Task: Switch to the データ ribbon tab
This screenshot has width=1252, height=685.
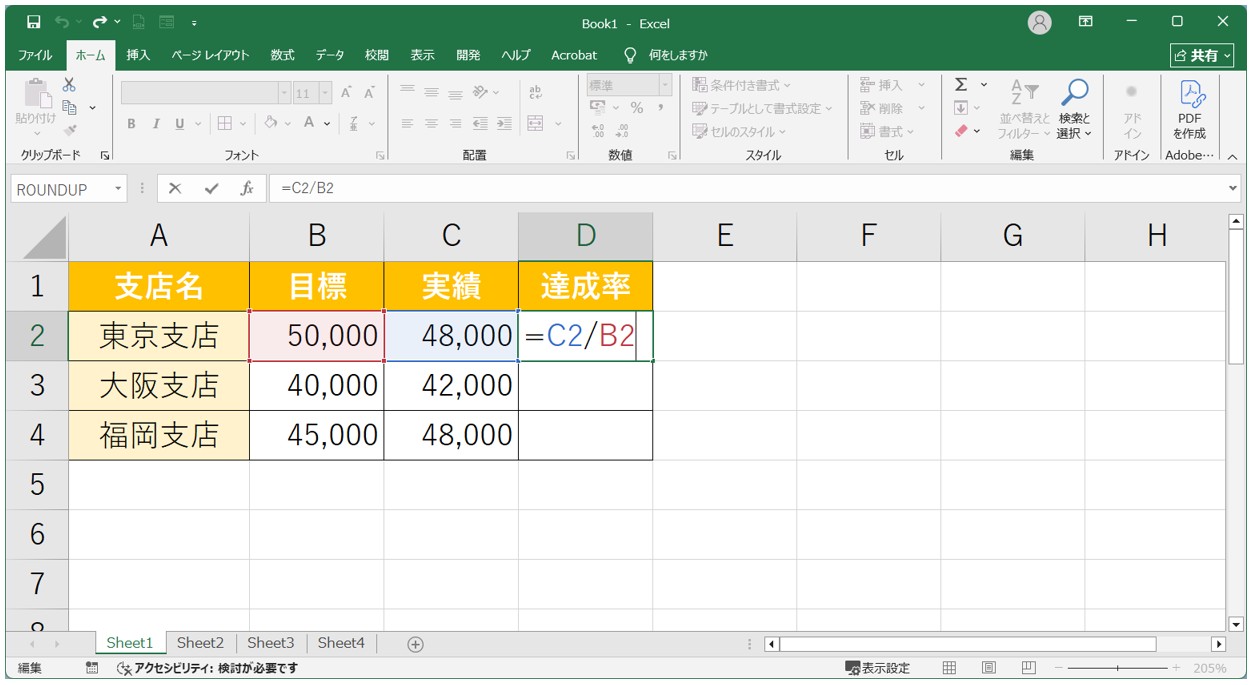Action: pos(330,55)
